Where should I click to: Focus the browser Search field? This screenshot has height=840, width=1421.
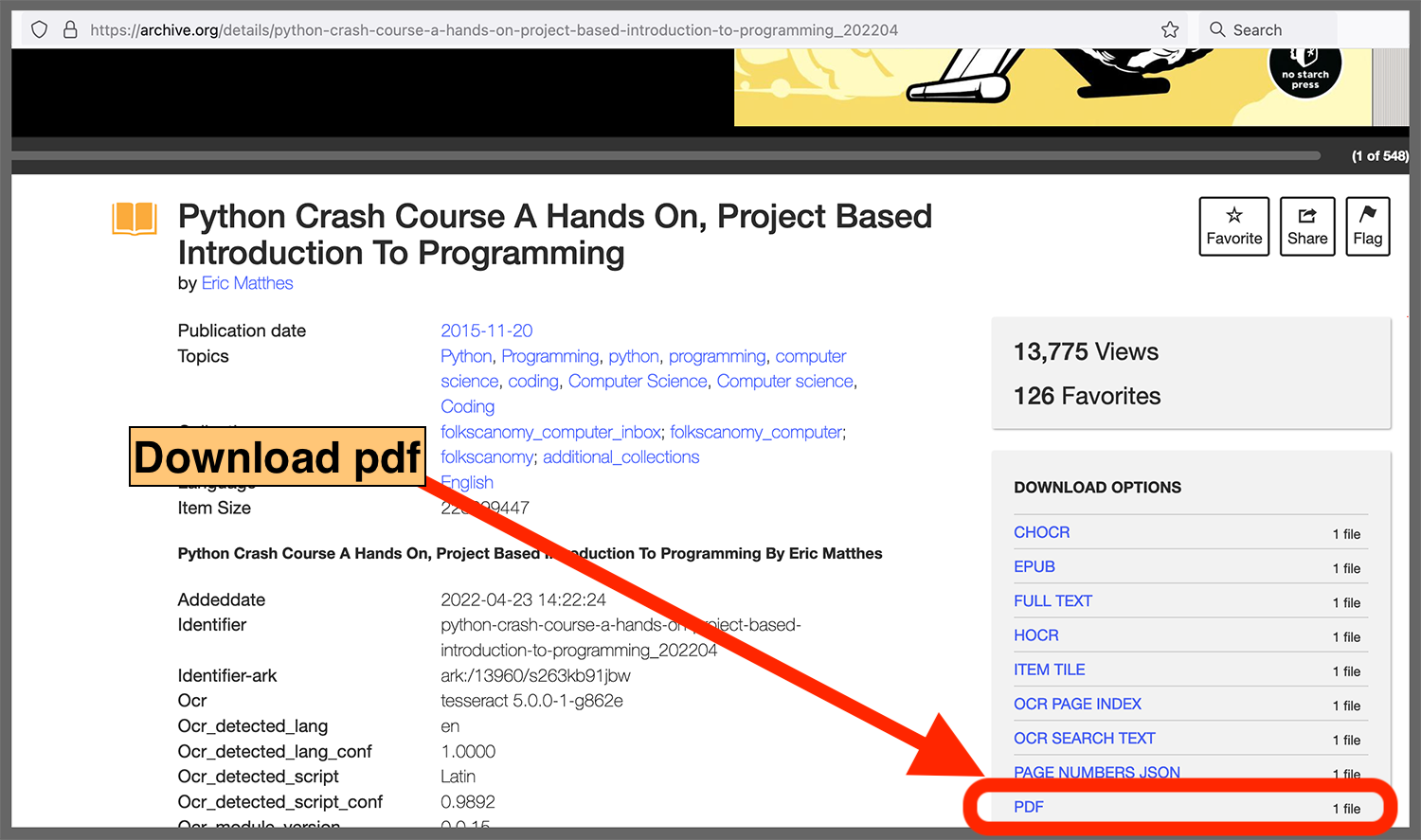1268,29
